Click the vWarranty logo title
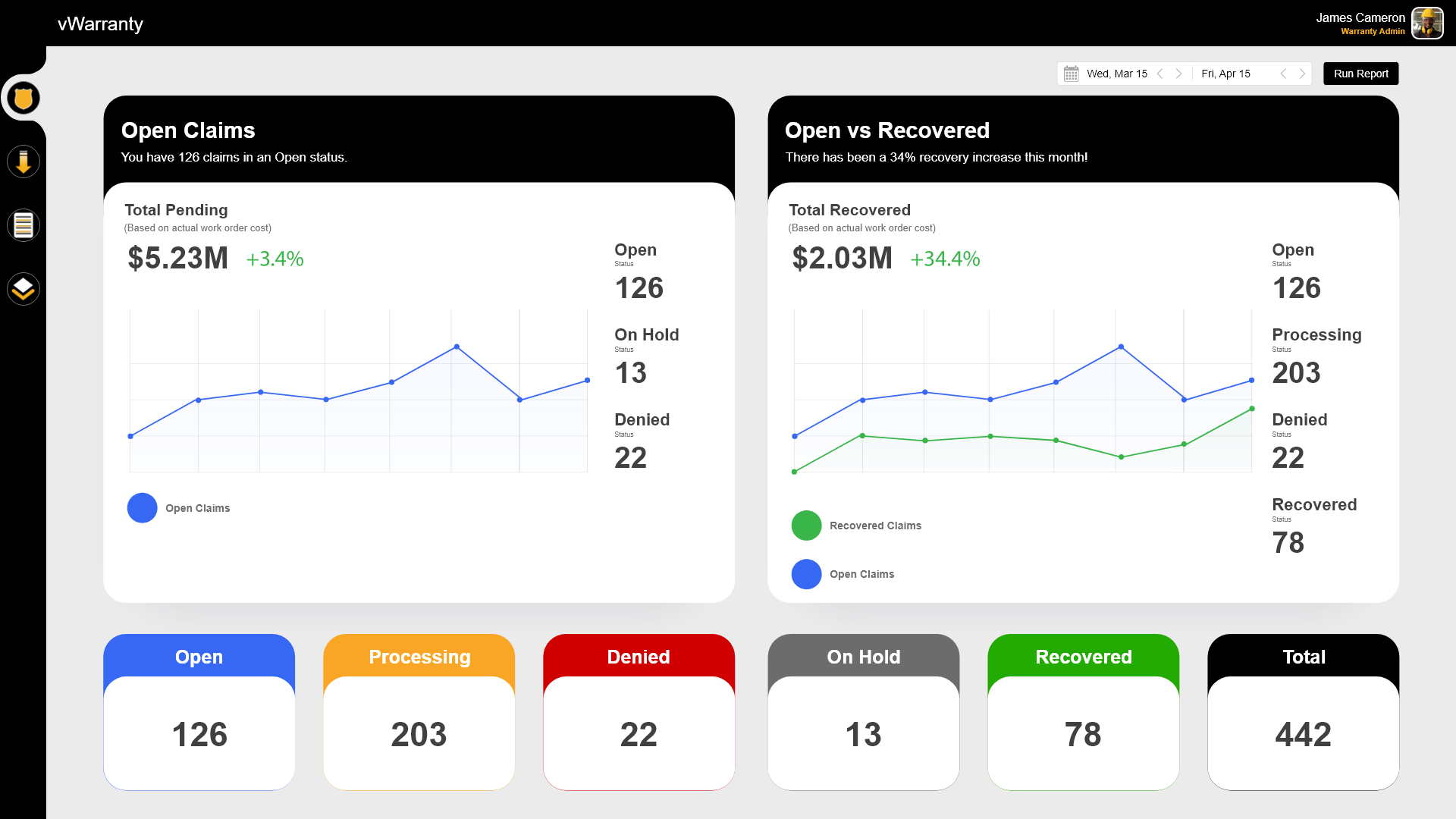This screenshot has width=1456, height=819. click(x=100, y=24)
